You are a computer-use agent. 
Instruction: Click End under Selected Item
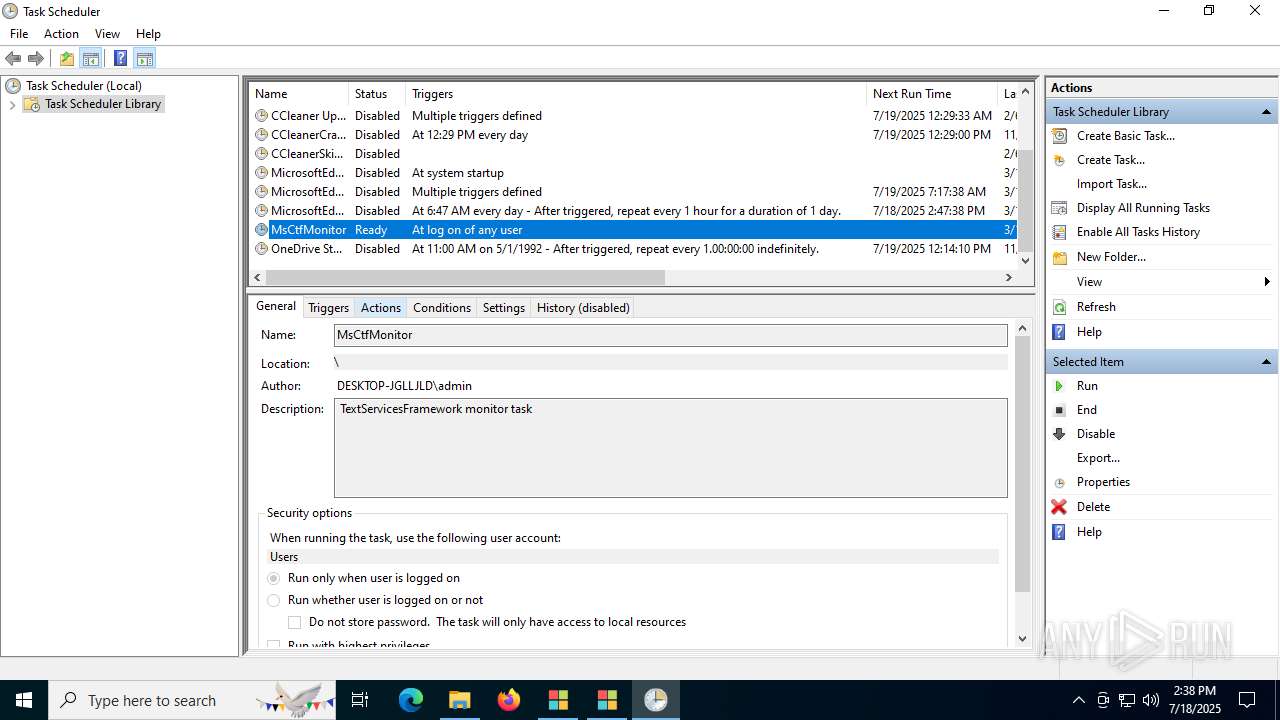coord(1086,410)
